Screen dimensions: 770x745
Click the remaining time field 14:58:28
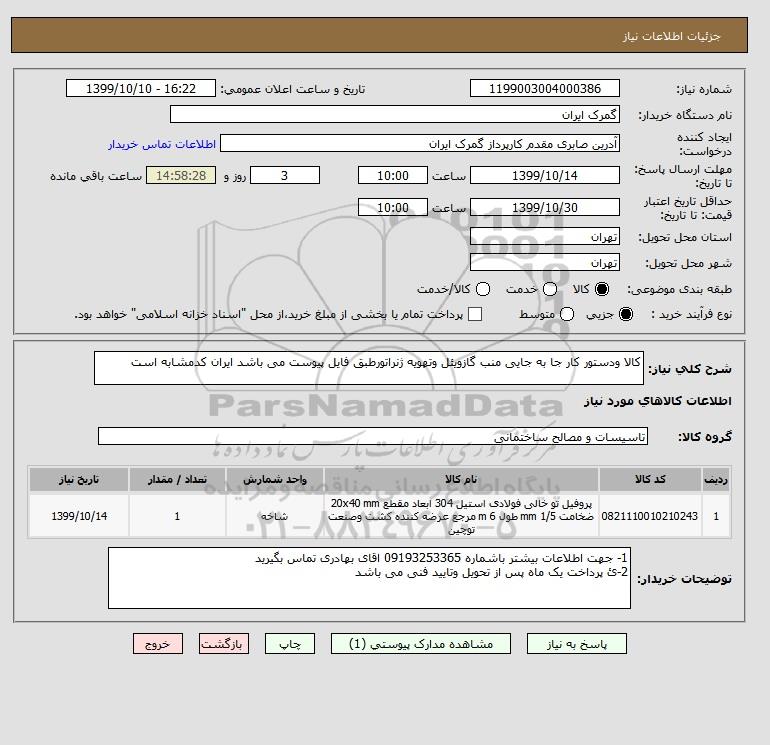181,175
